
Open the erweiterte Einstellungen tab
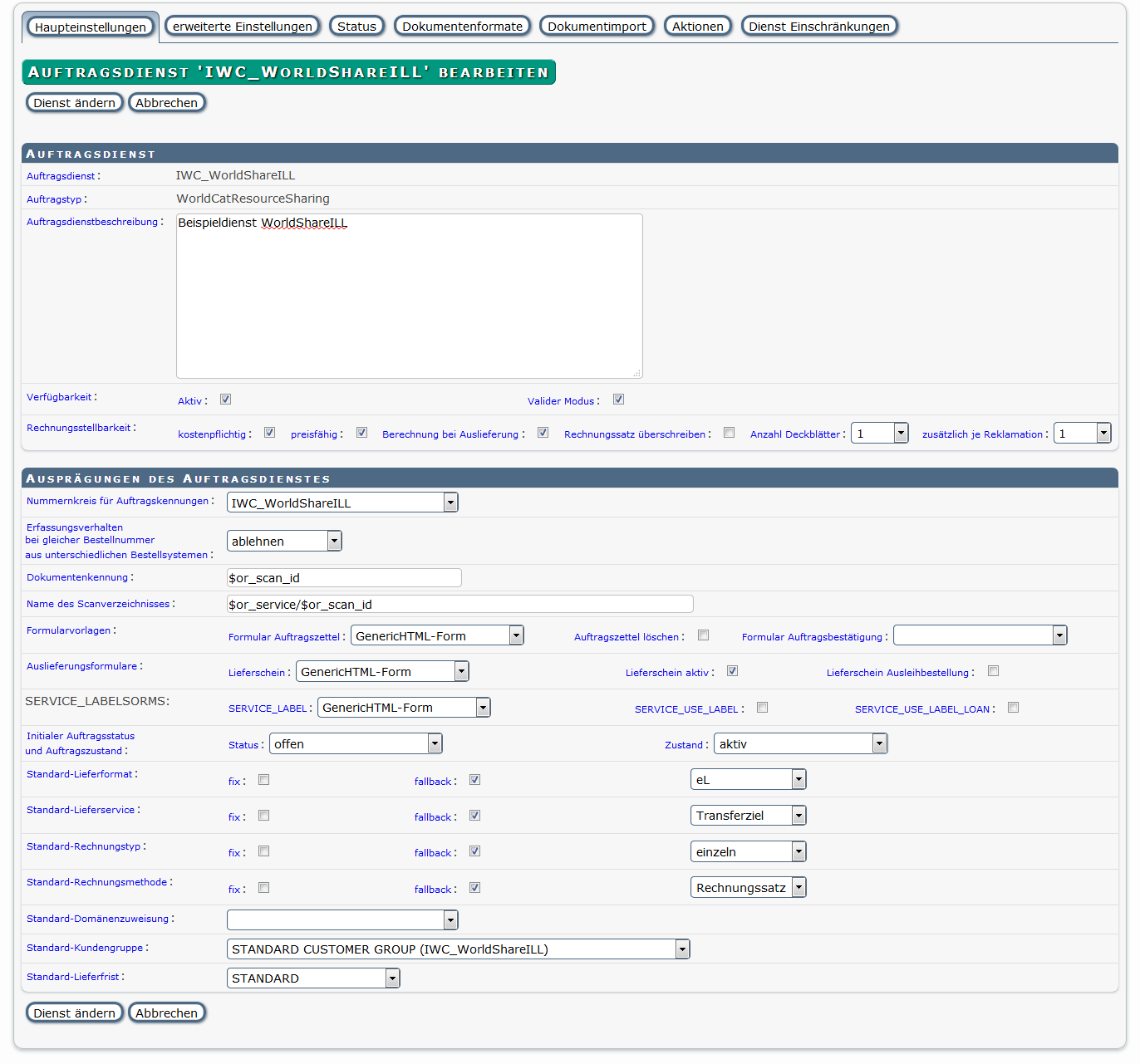click(243, 26)
